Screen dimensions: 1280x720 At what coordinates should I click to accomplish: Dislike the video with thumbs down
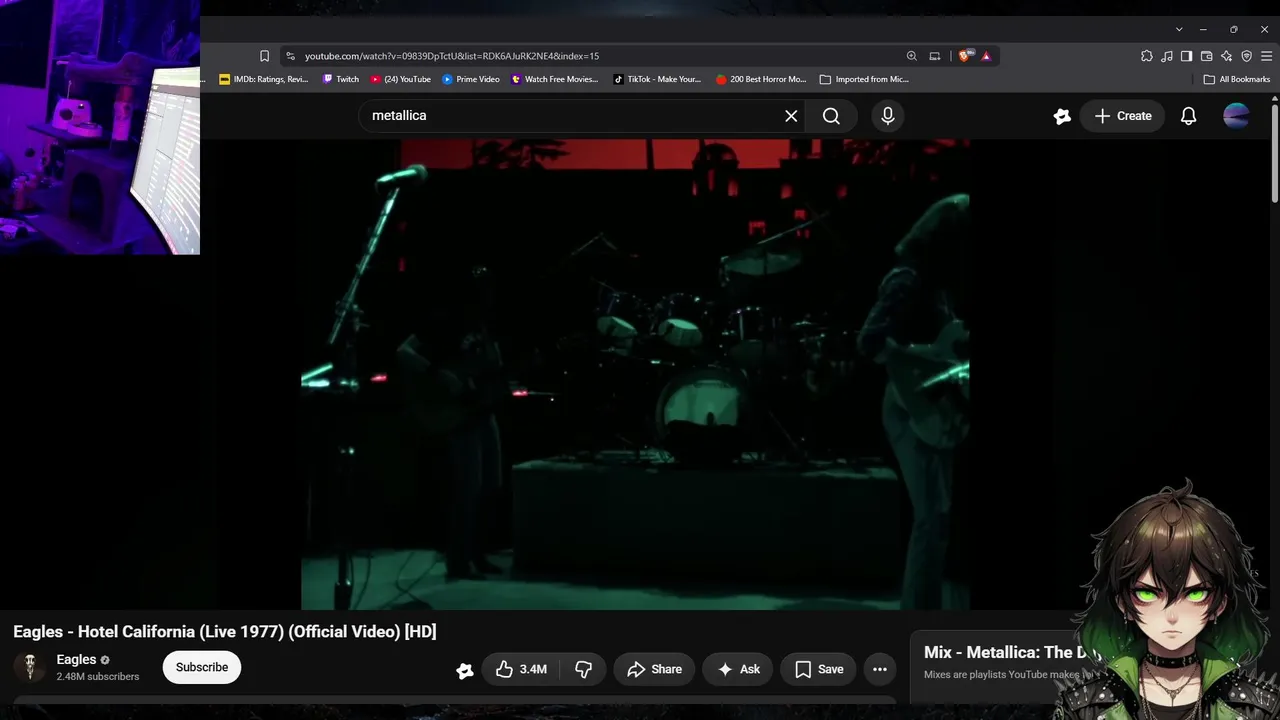pyautogui.click(x=583, y=669)
